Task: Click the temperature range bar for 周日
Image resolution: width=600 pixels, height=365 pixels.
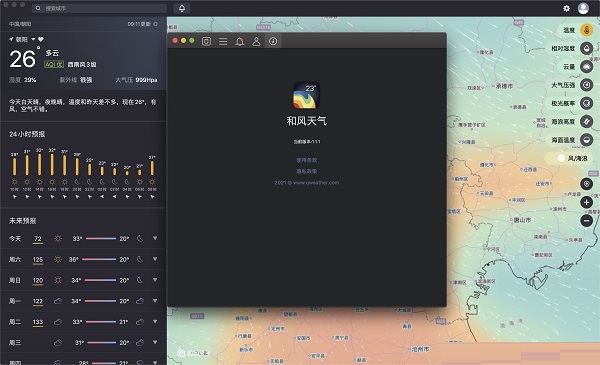Action: (100, 280)
